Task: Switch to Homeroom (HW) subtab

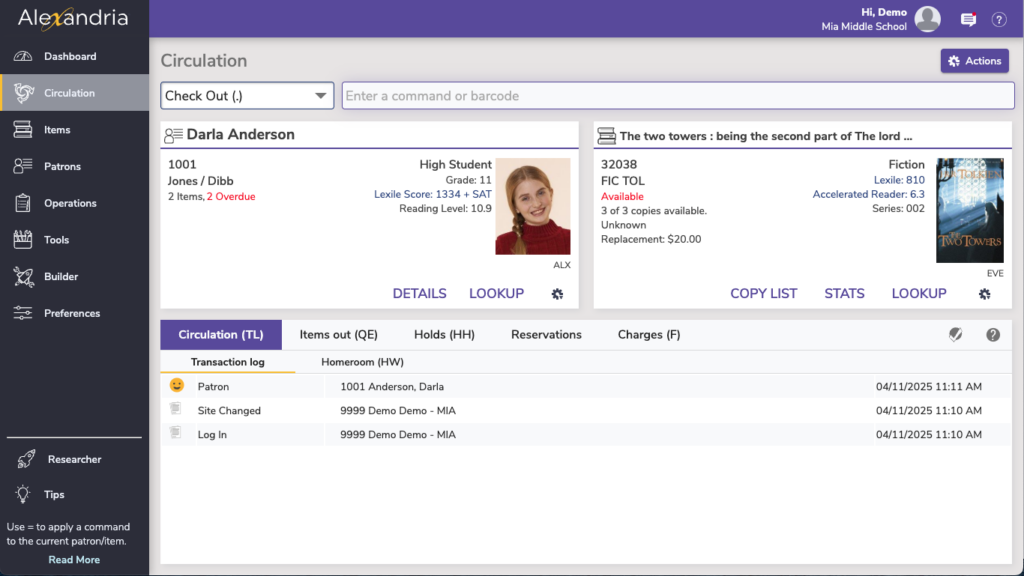Action: click(x=362, y=362)
